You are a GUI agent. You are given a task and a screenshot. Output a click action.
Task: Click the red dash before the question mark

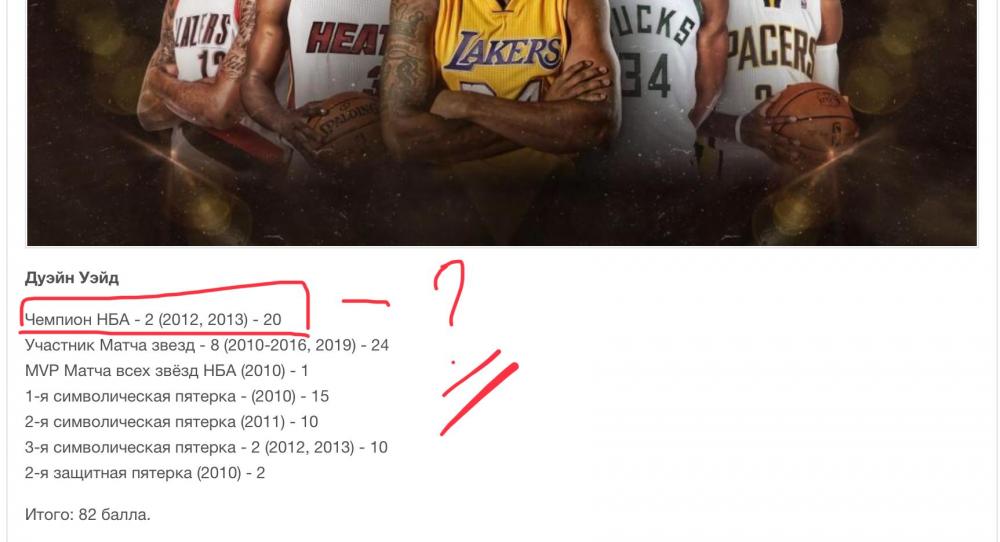[x=365, y=302]
